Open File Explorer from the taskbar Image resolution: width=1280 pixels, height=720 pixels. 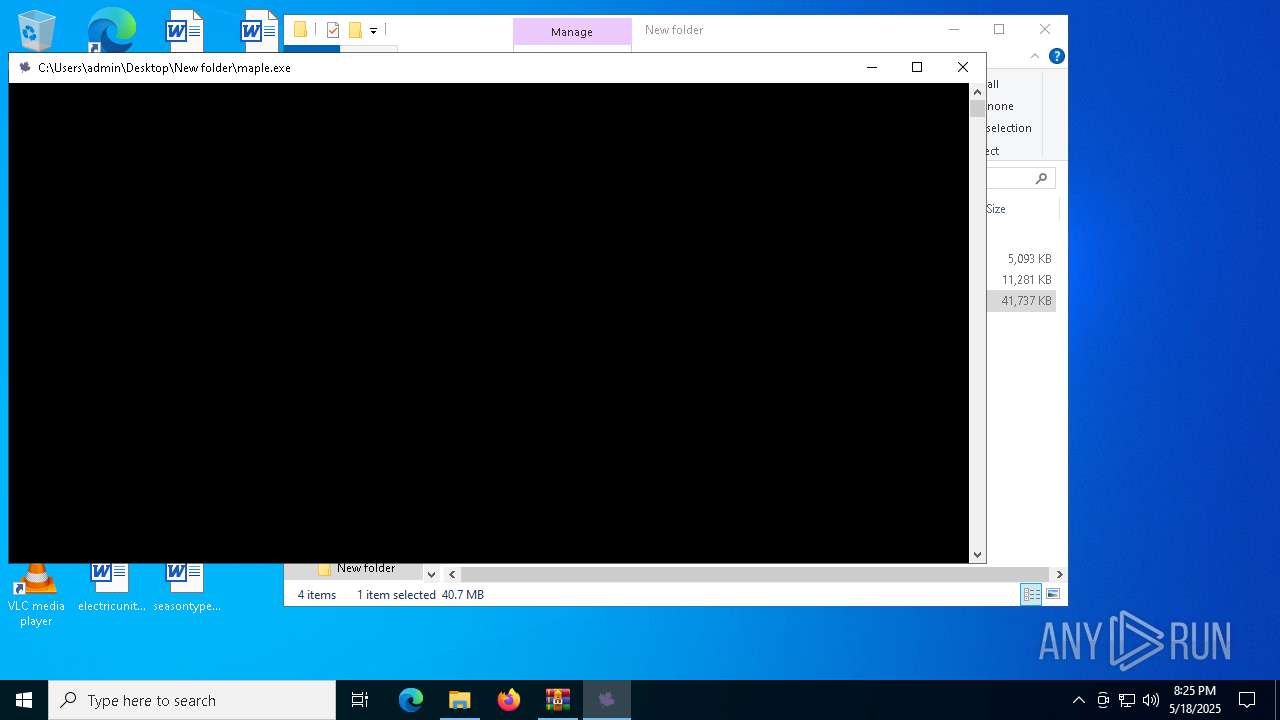point(460,700)
